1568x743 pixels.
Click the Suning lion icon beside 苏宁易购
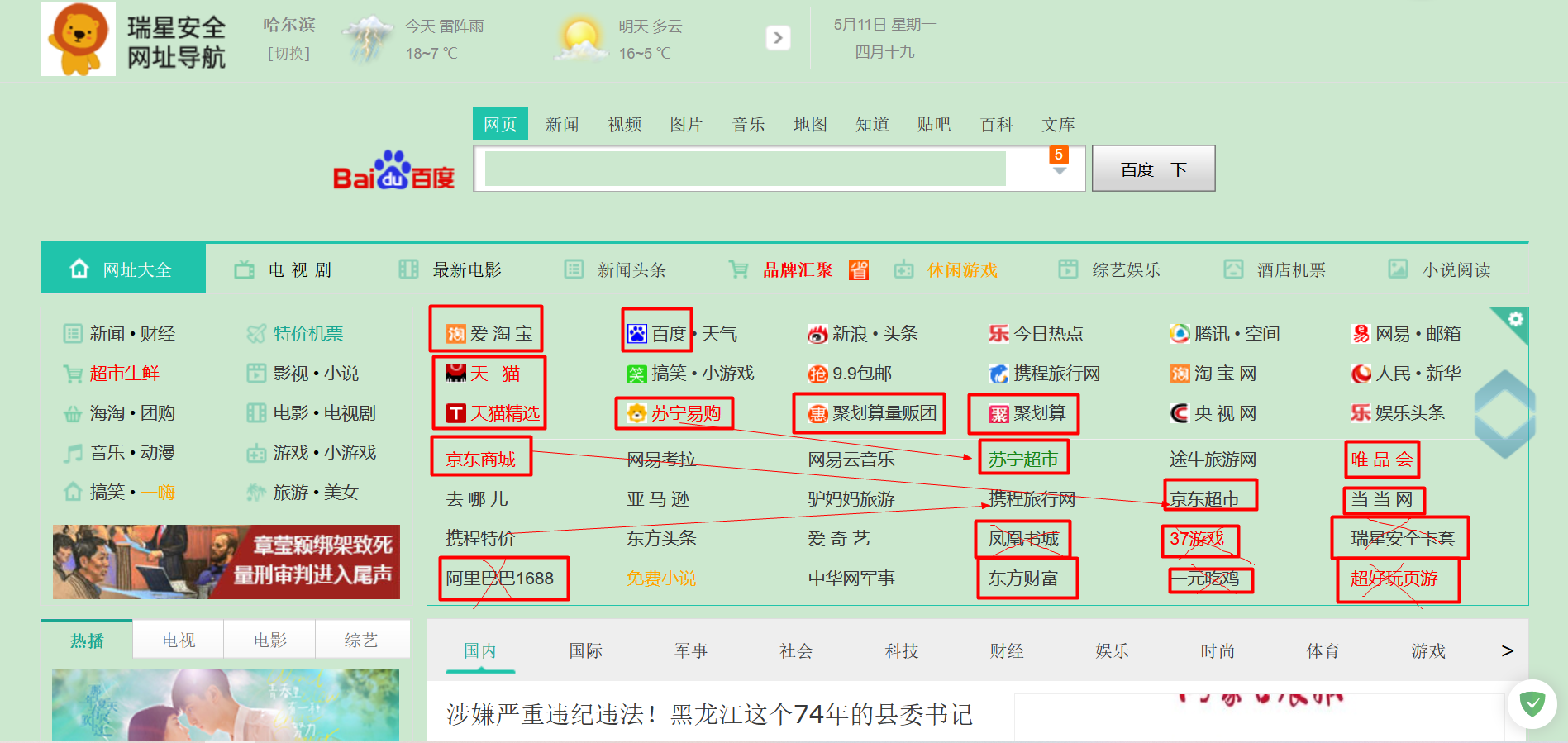click(636, 413)
